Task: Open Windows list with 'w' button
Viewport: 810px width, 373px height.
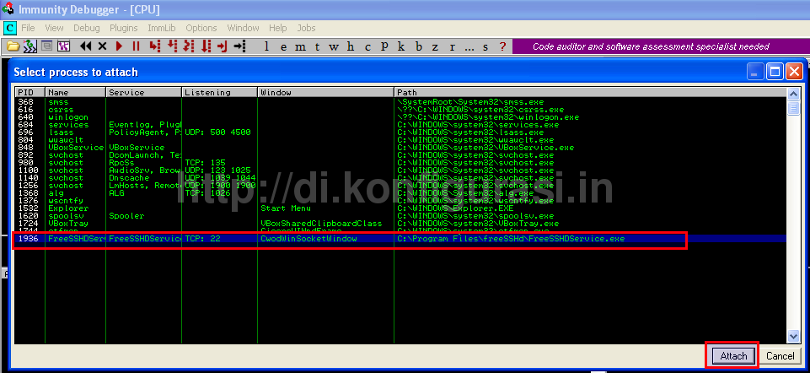Action: tap(334, 46)
